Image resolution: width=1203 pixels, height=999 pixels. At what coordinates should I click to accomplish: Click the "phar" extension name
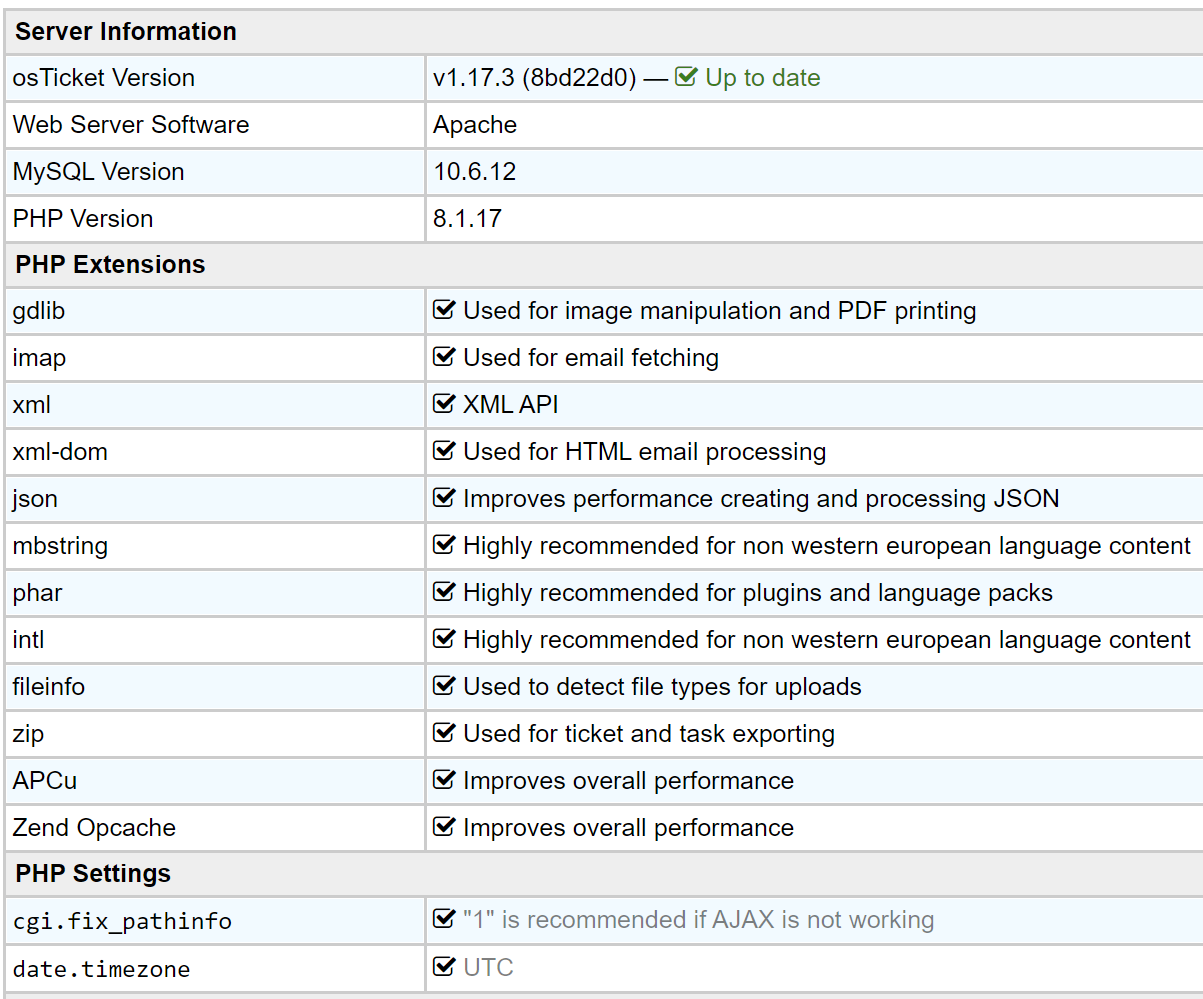click(x=38, y=593)
